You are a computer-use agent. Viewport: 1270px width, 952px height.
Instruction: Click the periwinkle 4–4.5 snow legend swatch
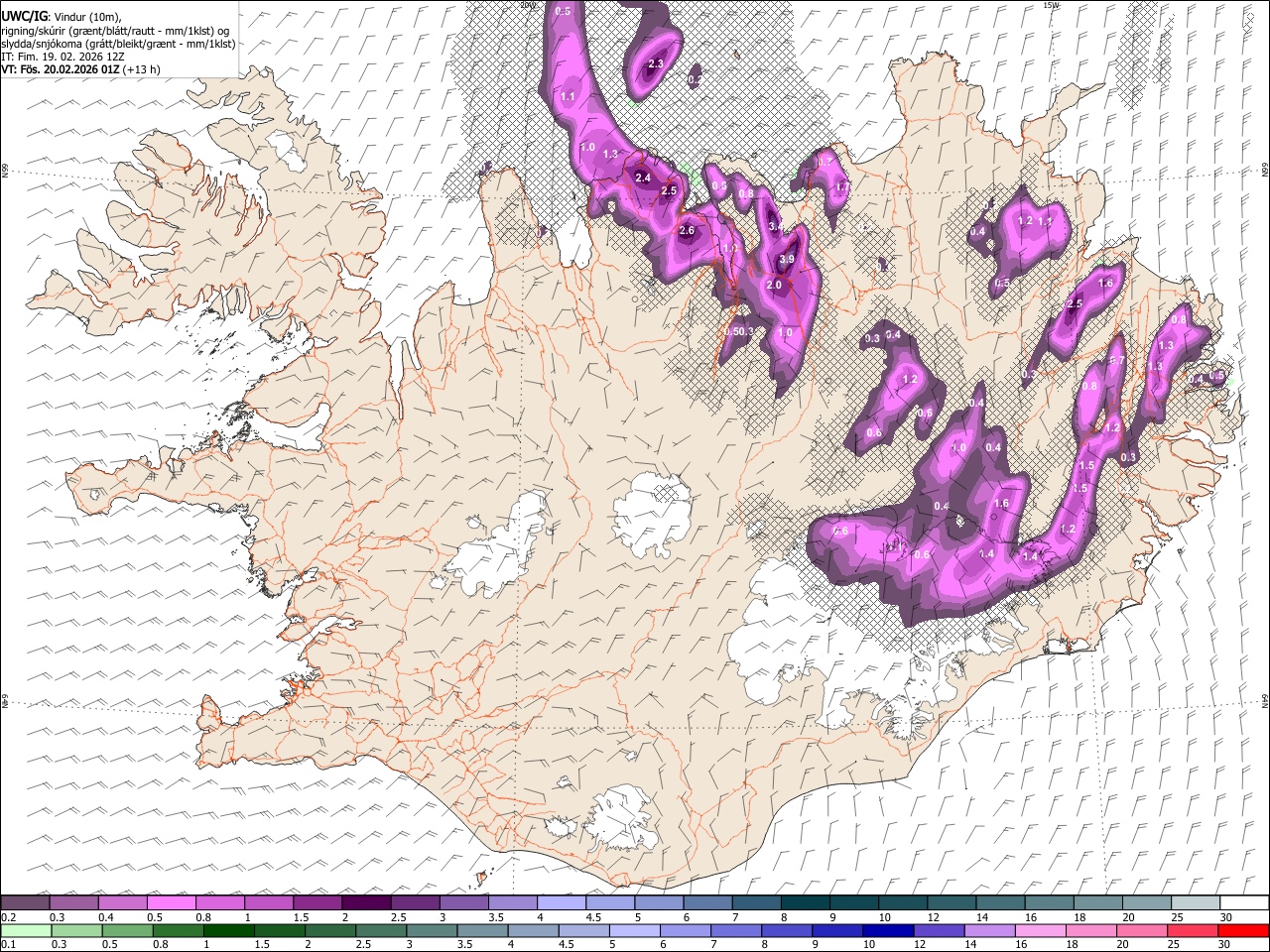562,903
